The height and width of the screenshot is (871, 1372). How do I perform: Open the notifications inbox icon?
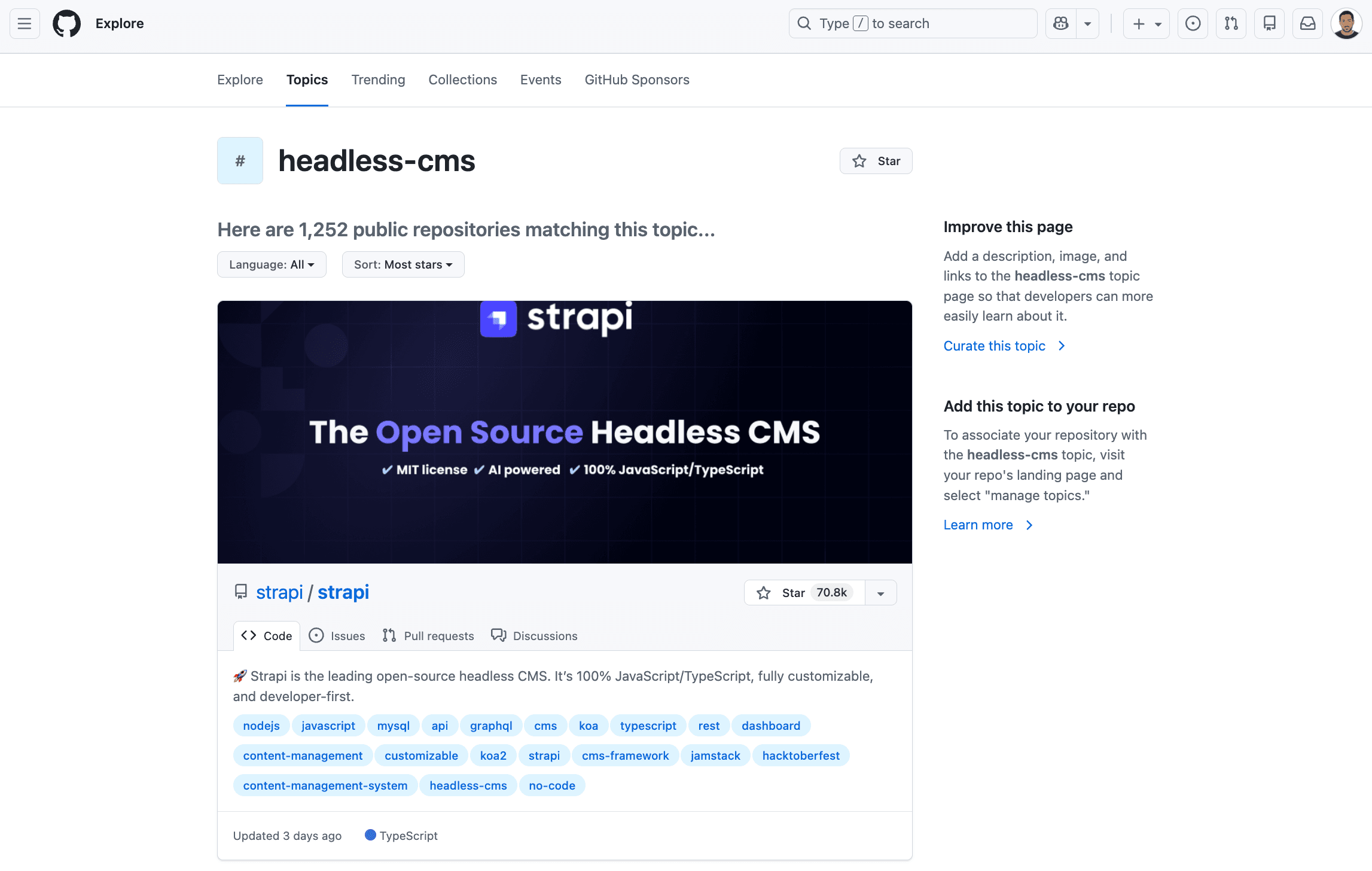(1307, 23)
